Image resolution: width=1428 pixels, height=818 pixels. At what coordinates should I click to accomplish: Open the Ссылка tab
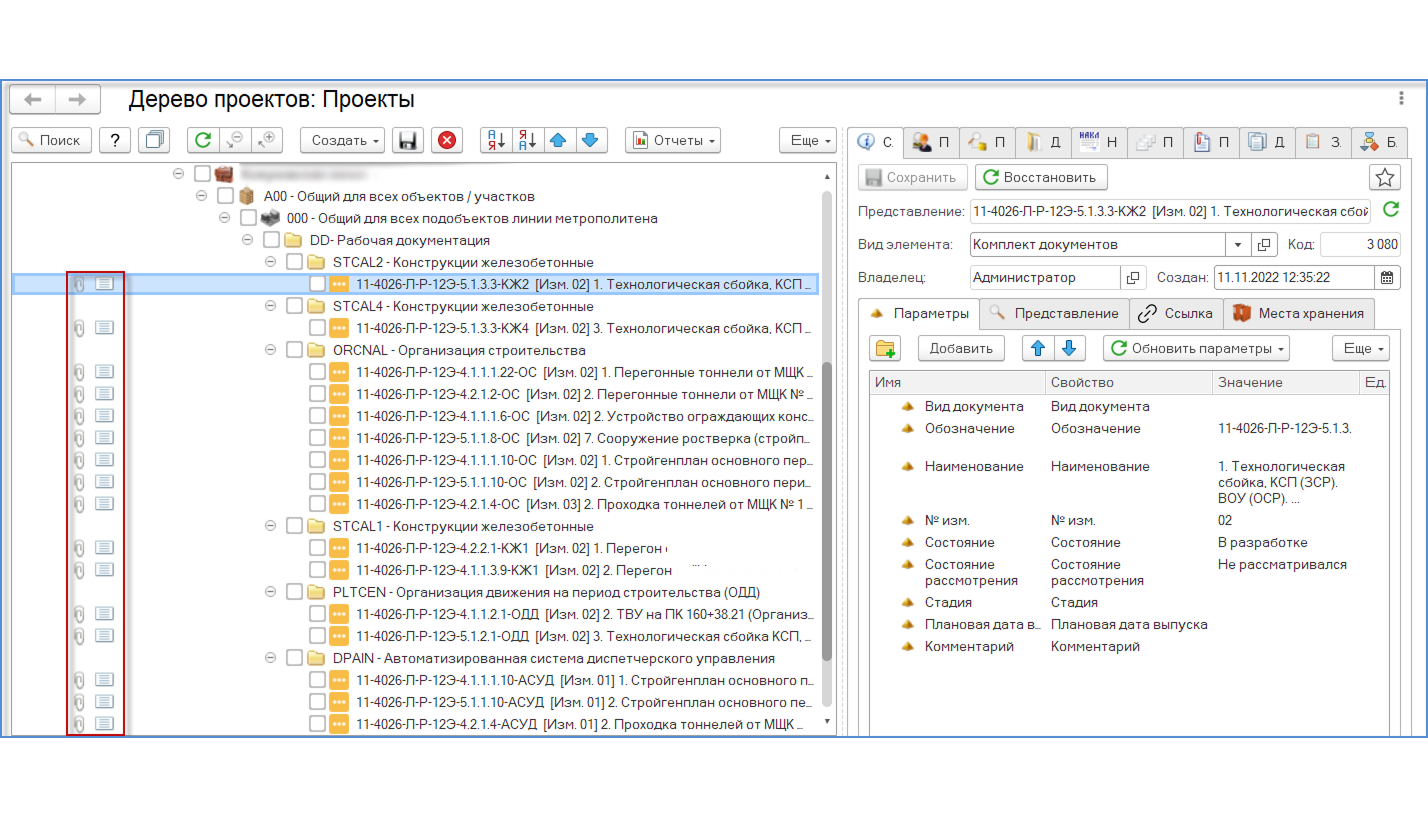(1176, 313)
